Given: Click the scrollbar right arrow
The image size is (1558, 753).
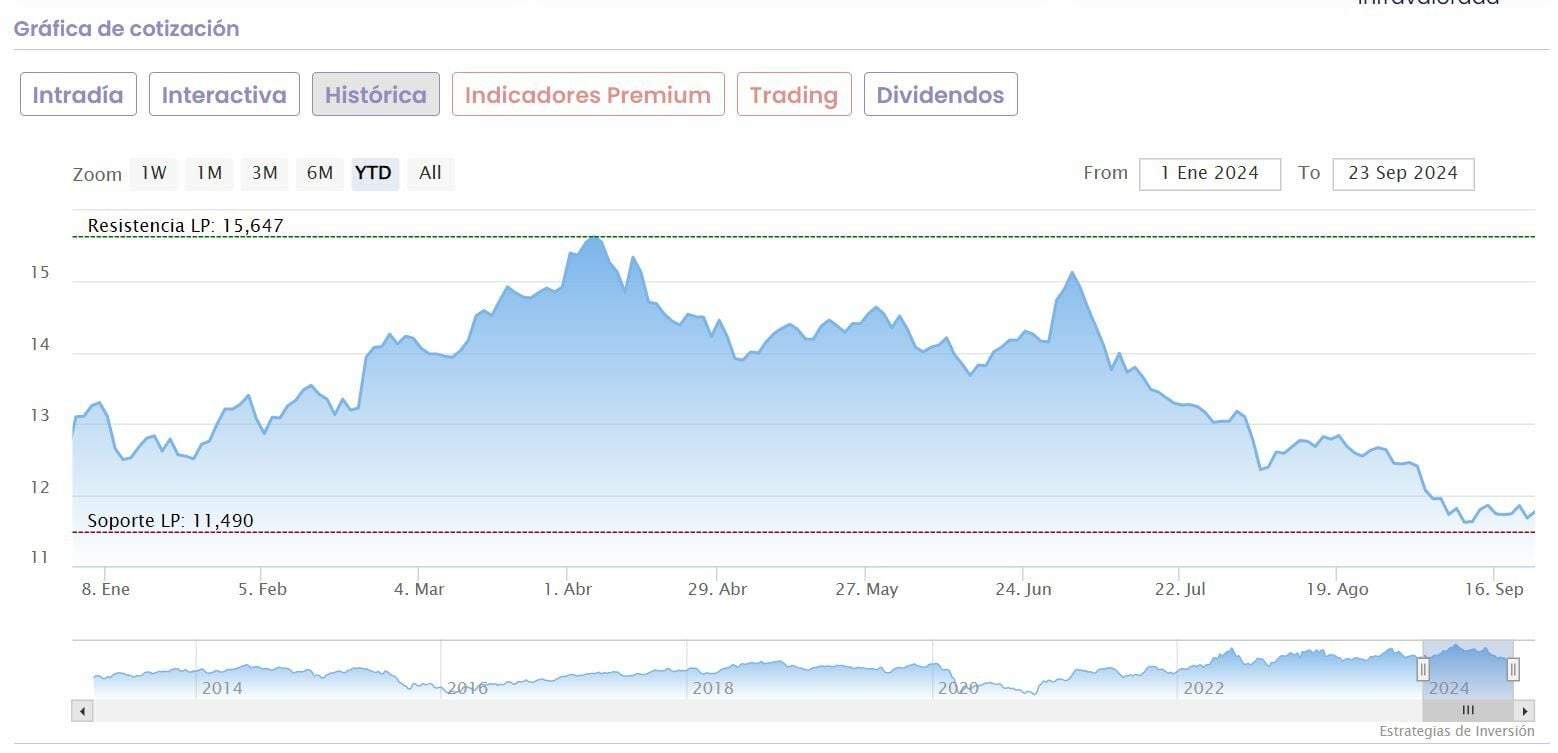Looking at the screenshot, I should point(1525,711).
